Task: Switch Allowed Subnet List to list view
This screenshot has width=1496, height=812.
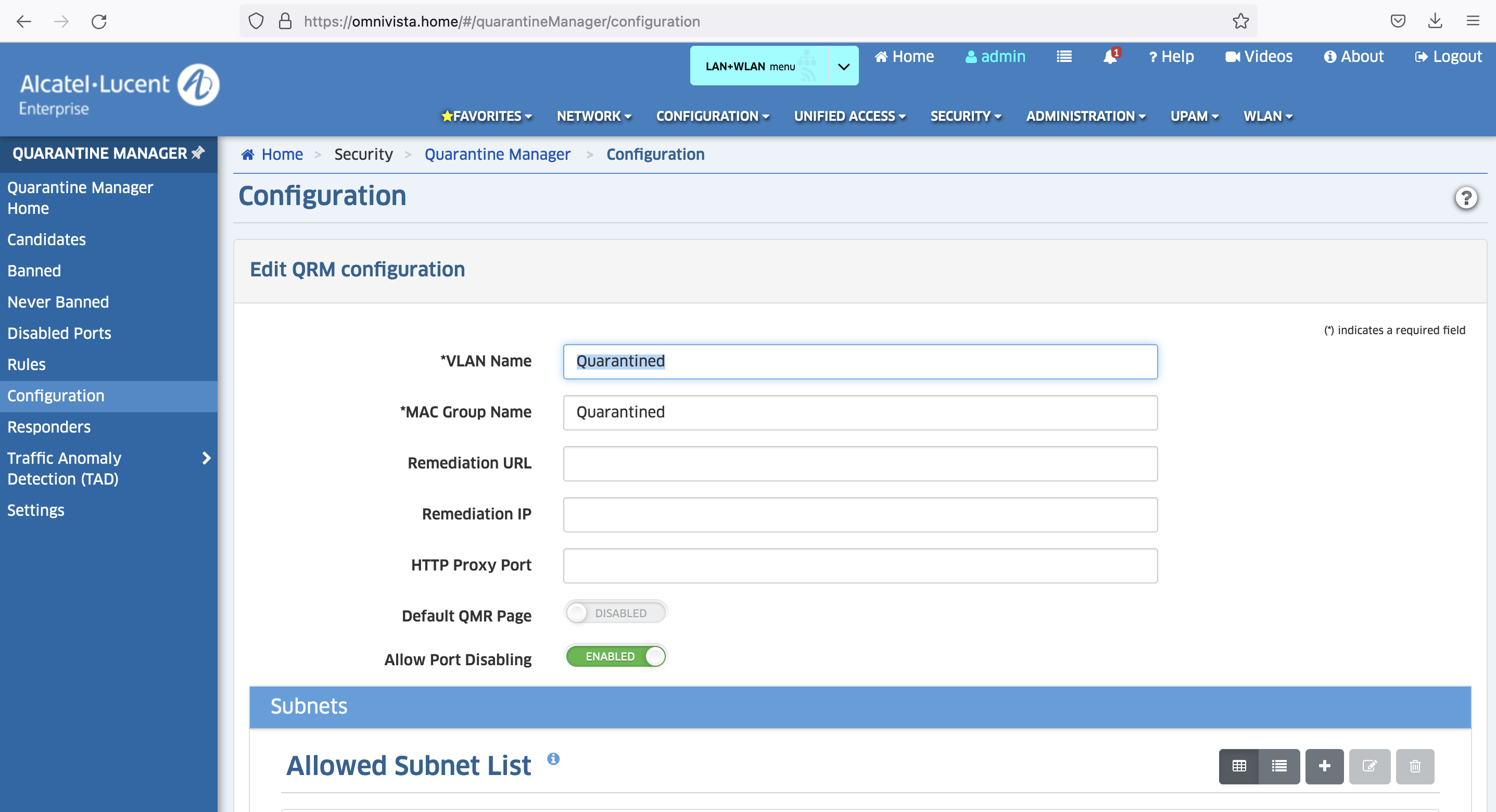Action: pos(1279,766)
